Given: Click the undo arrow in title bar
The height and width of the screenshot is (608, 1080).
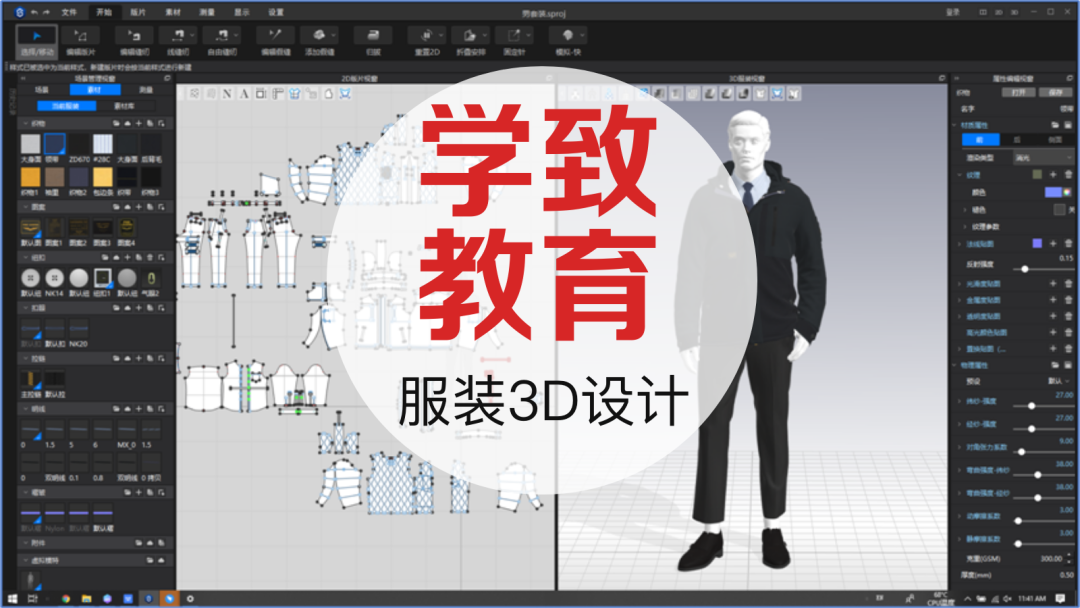Looking at the screenshot, I should point(34,12).
